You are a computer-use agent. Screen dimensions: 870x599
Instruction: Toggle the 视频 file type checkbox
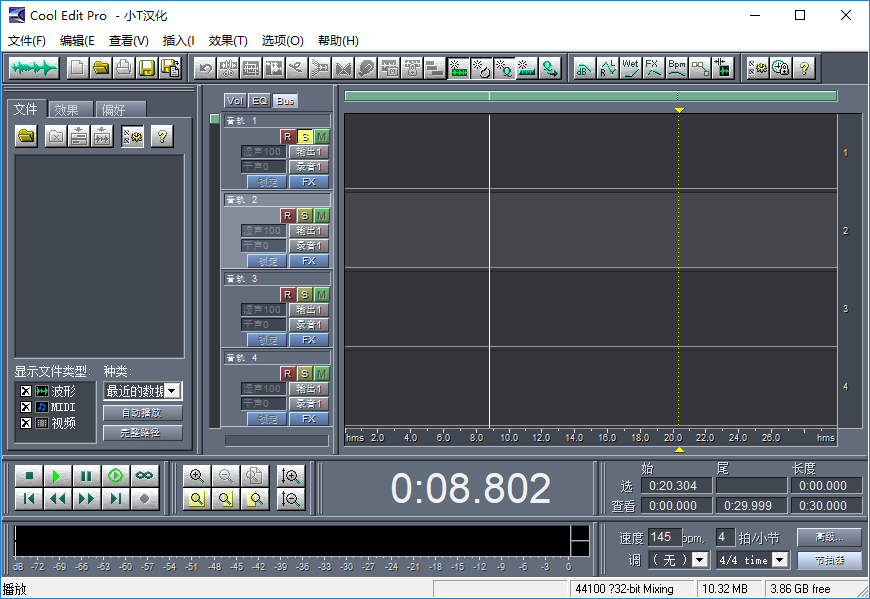click(x=26, y=423)
